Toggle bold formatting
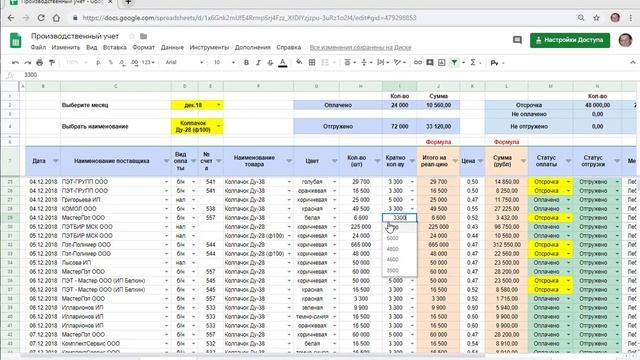Viewport: 640px width, 360px height. click(246, 62)
